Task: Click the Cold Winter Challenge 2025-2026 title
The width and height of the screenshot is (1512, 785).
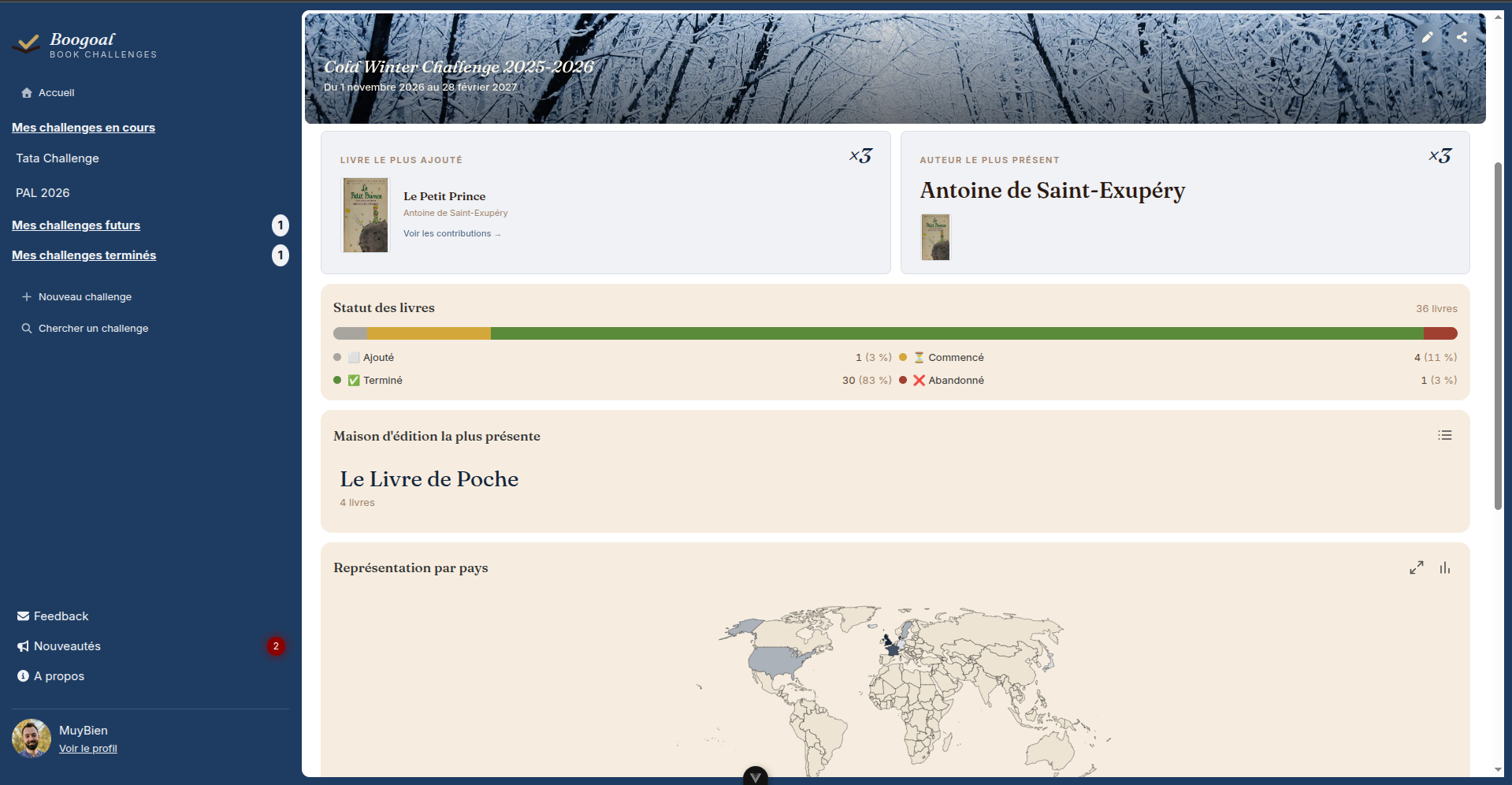Action: click(459, 67)
